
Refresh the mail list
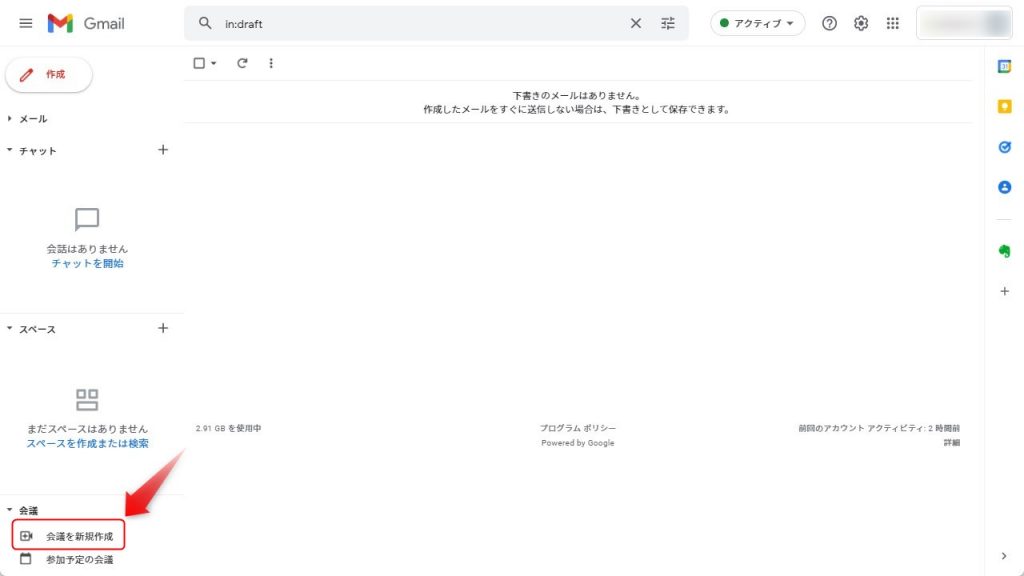[x=242, y=63]
